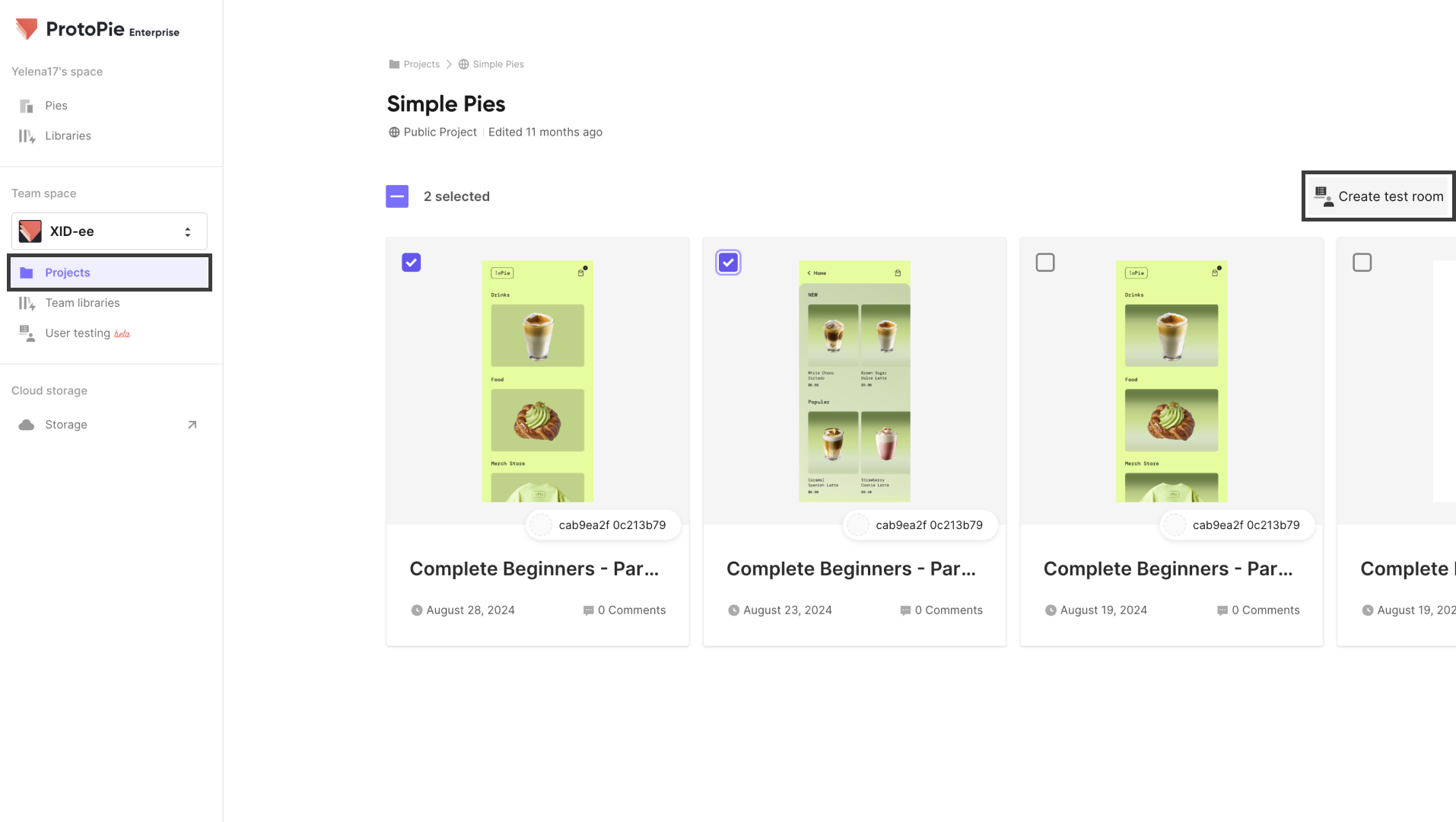Open the personal Libraries icon
The height and width of the screenshot is (822, 1456).
click(27, 136)
